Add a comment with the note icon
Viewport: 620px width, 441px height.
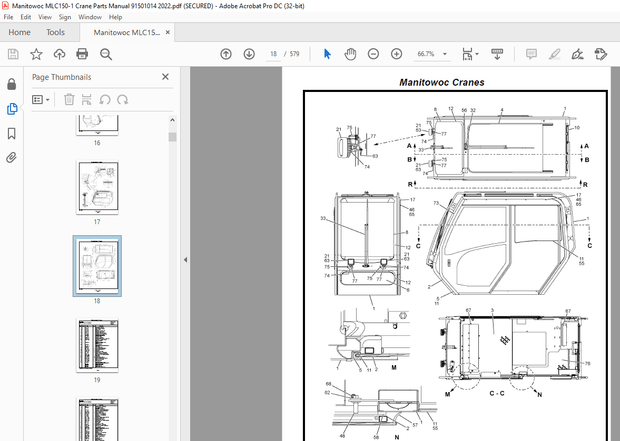531,54
